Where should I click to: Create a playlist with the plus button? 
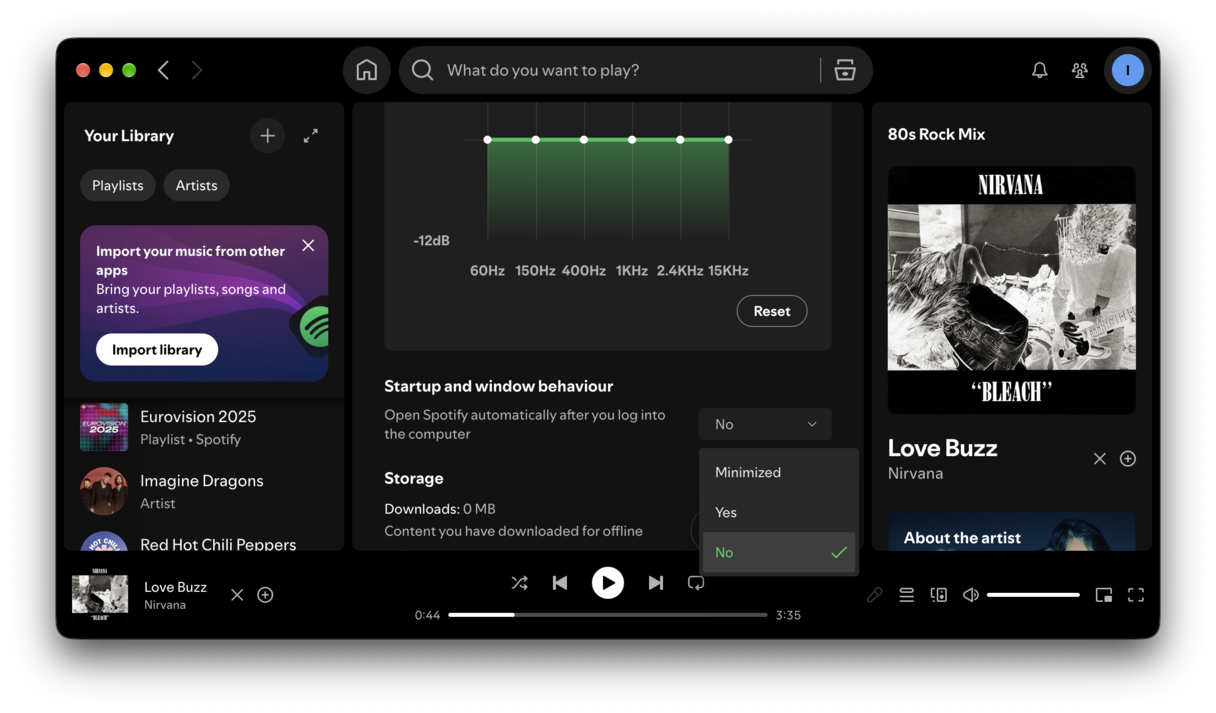267,135
